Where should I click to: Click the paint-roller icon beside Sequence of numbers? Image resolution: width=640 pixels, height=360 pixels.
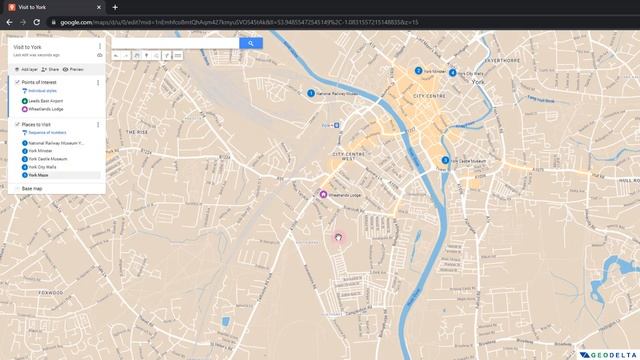coord(24,133)
